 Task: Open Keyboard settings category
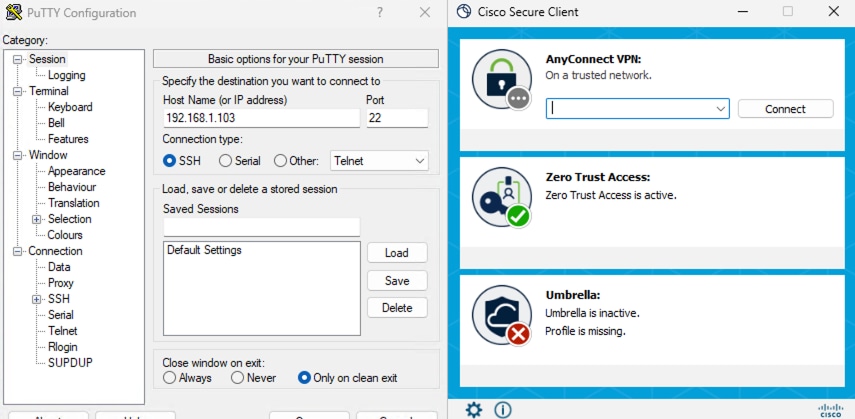click(70, 107)
